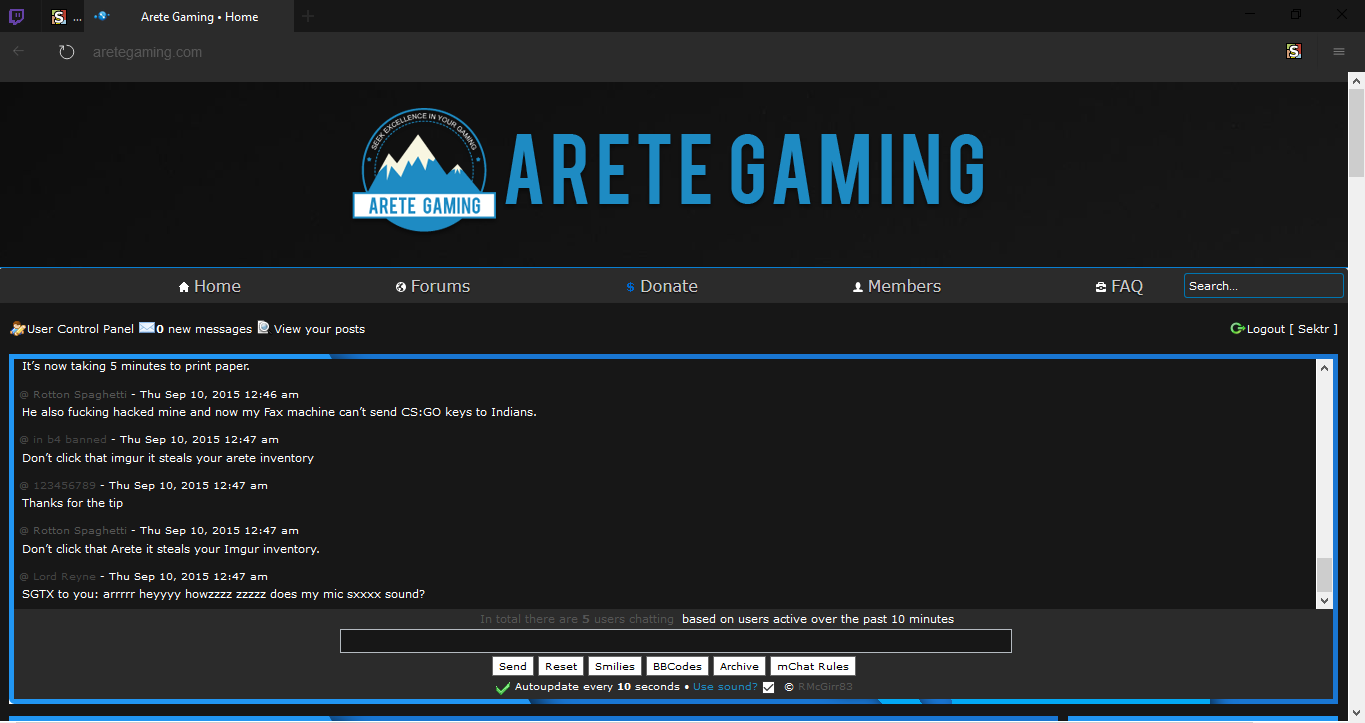Open the FAQ page

point(1127,286)
